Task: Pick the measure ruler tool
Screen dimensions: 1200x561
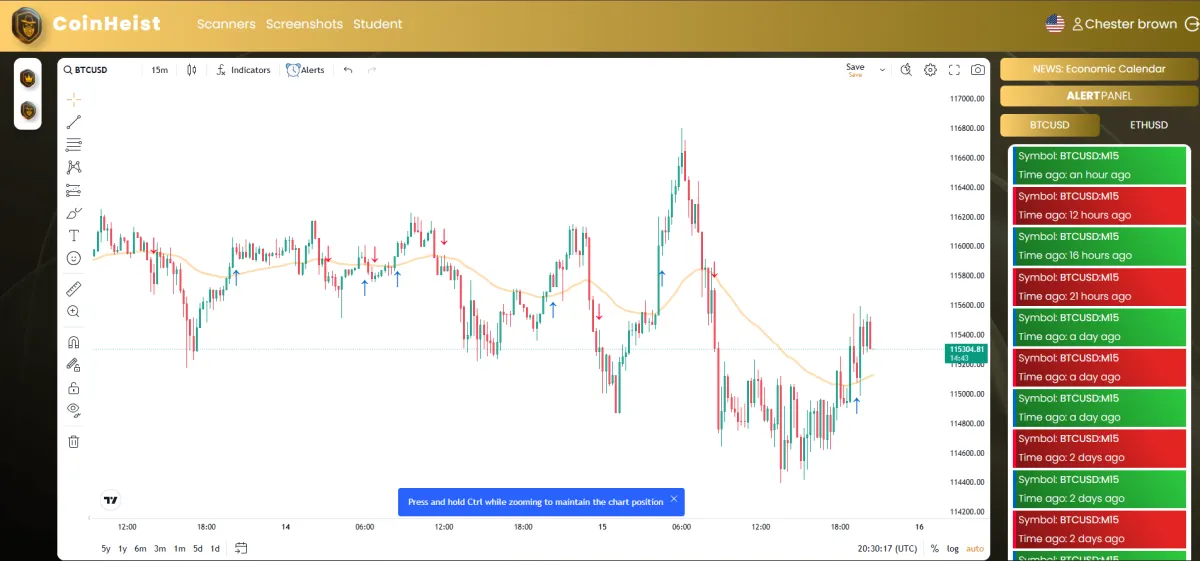Action: 74,289
